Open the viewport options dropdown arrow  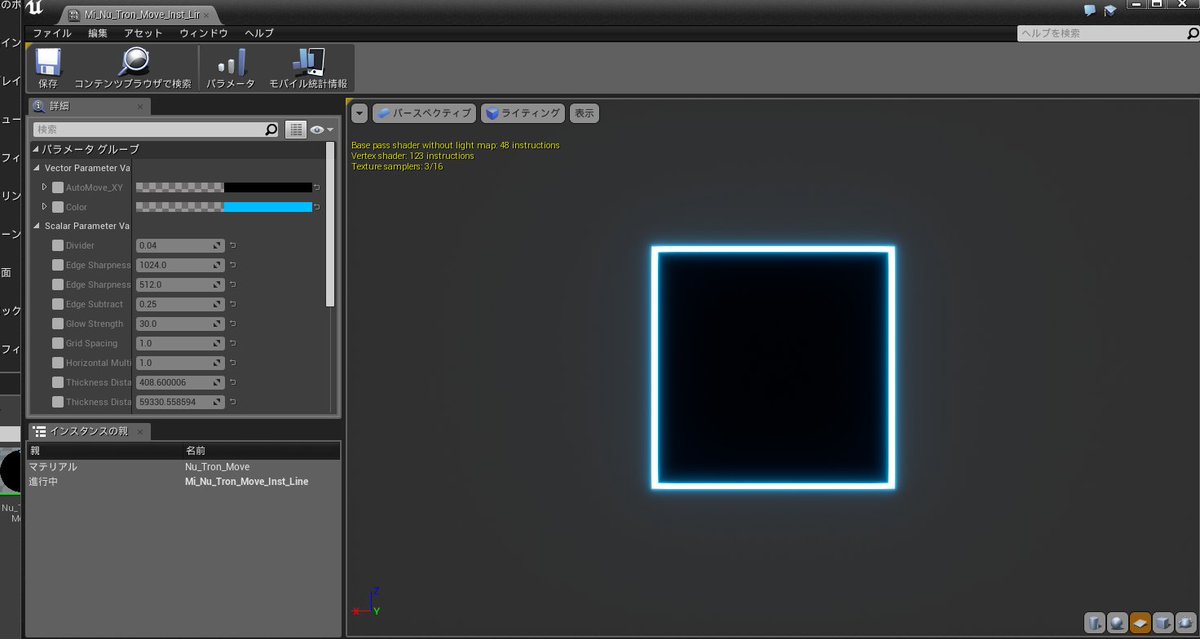pos(359,114)
